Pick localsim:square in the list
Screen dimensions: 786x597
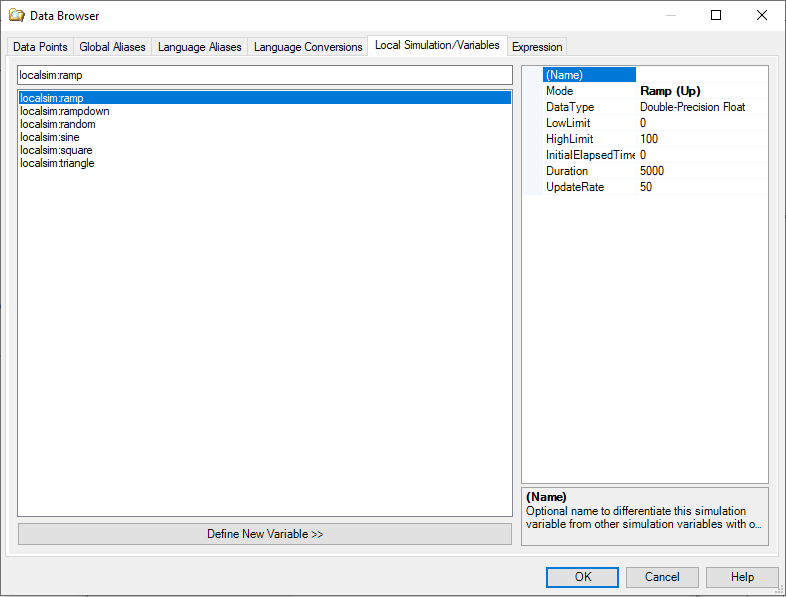(56, 150)
